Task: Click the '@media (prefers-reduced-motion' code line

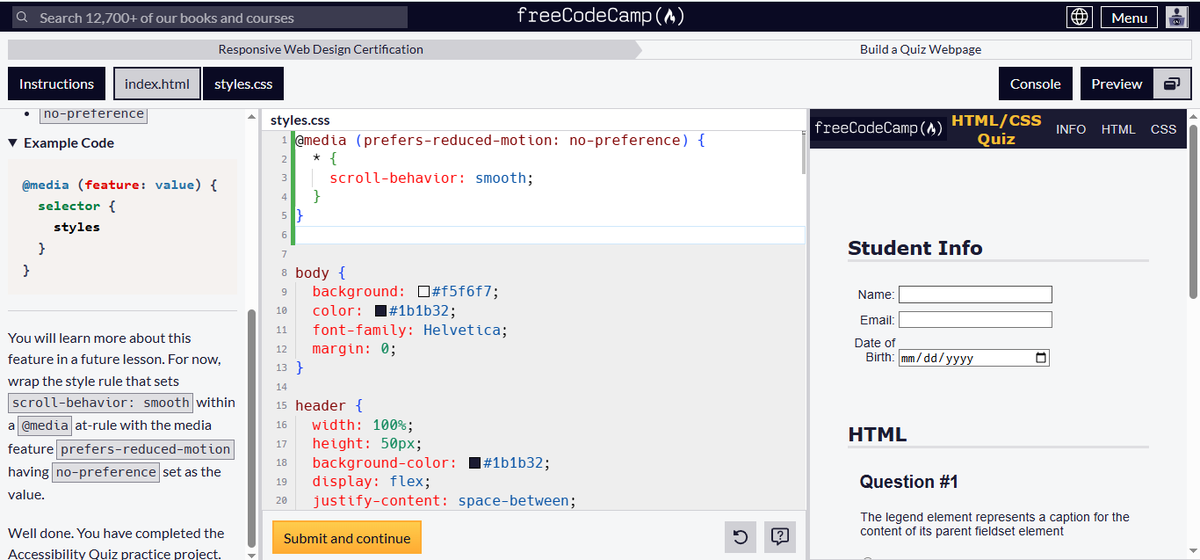Action: [x=499, y=140]
